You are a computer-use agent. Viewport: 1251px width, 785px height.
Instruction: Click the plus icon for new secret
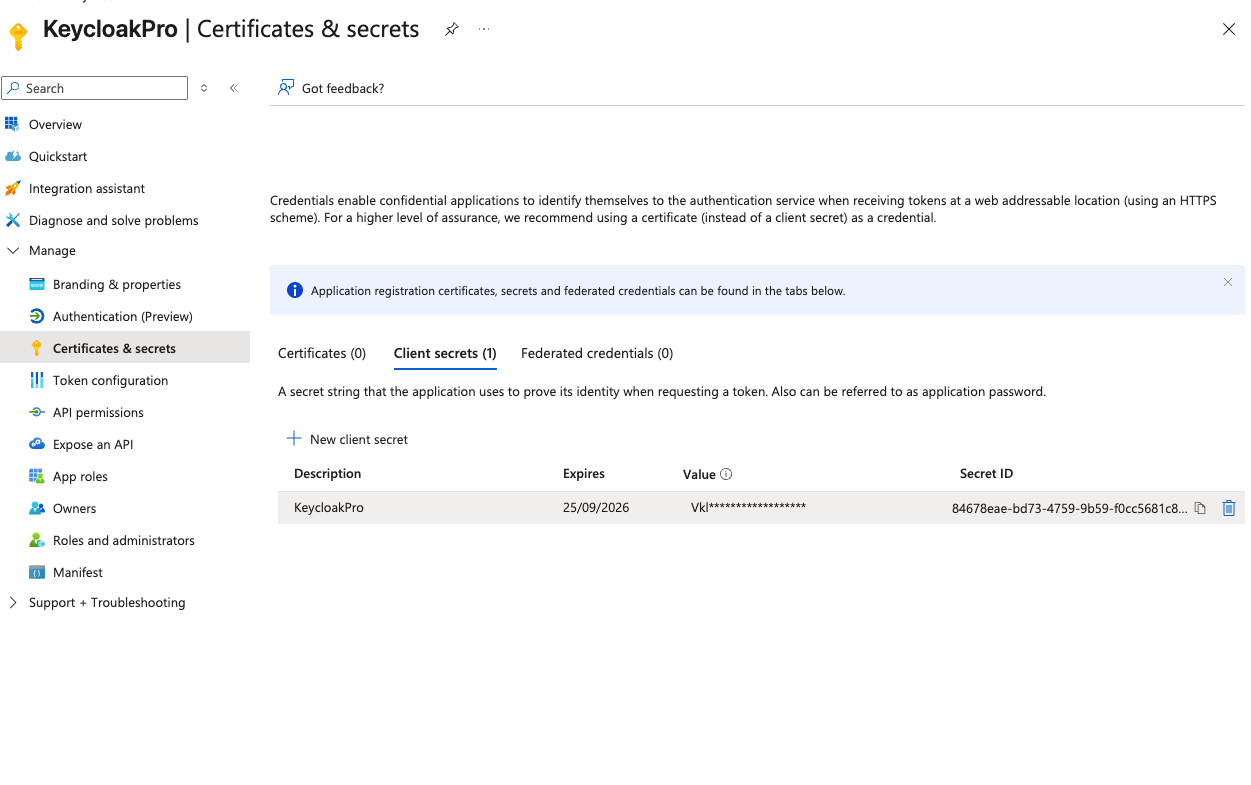point(294,438)
